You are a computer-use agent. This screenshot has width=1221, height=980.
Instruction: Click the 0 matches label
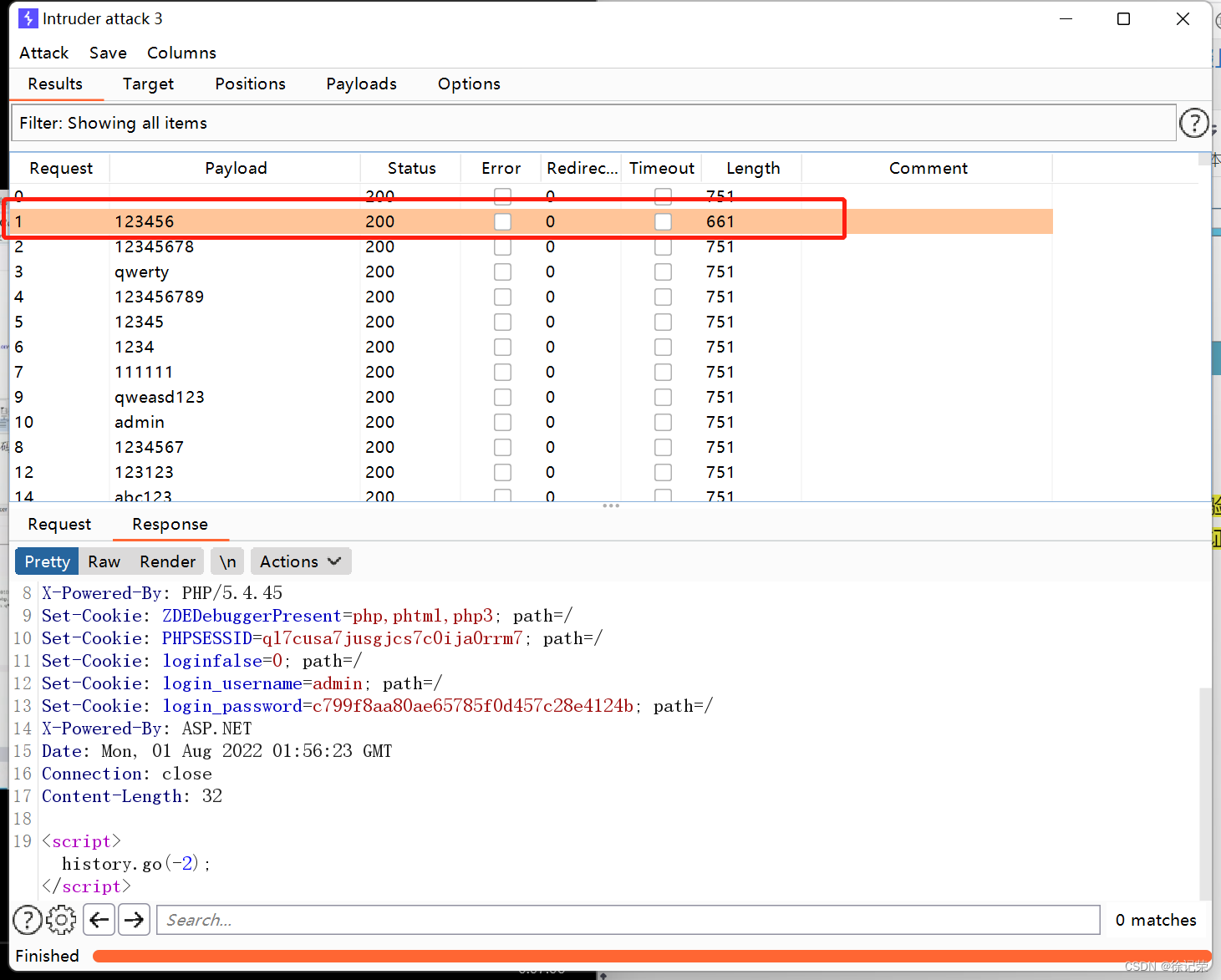(x=1156, y=920)
